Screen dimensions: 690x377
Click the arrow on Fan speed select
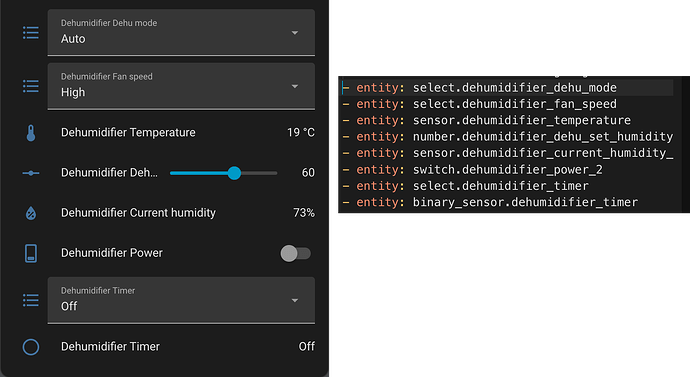[295, 86]
